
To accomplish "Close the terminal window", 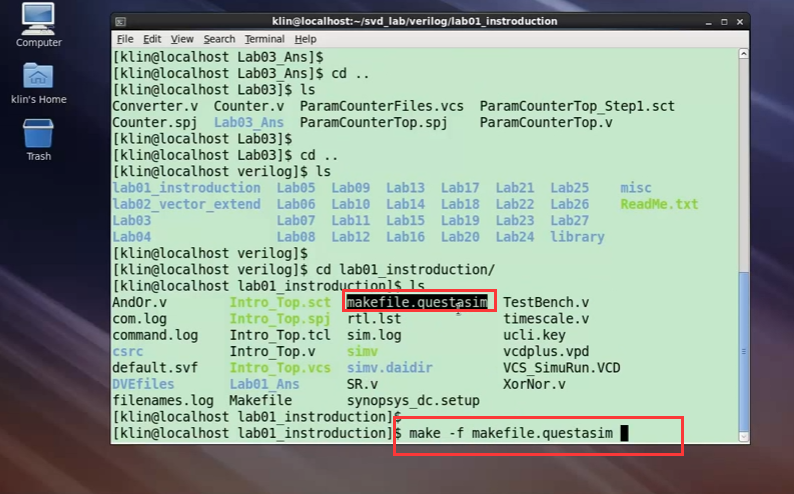I will [740, 22].
